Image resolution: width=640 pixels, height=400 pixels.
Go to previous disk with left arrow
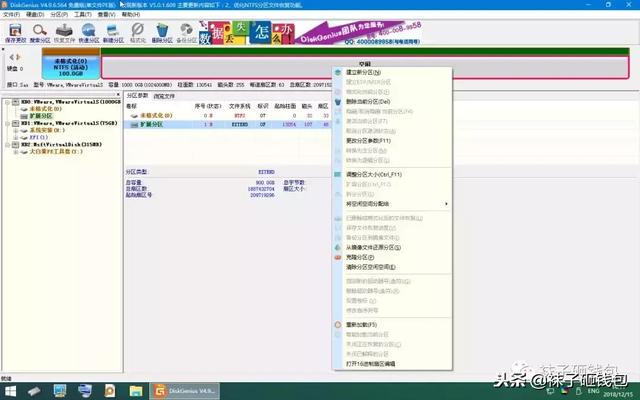click(11, 57)
